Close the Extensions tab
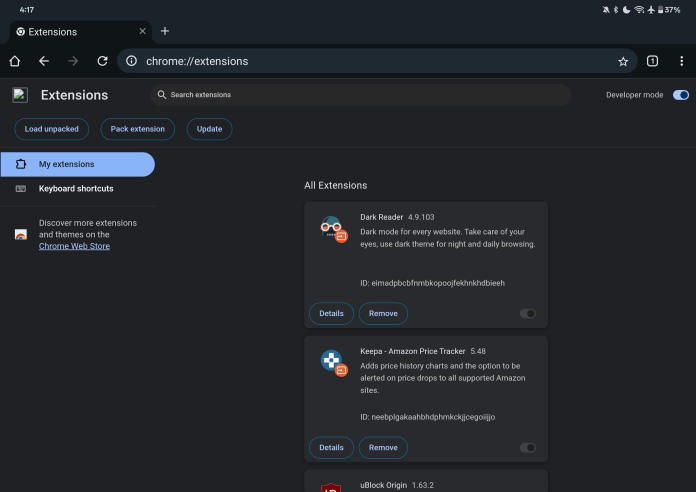The height and width of the screenshot is (492, 696). point(142,31)
